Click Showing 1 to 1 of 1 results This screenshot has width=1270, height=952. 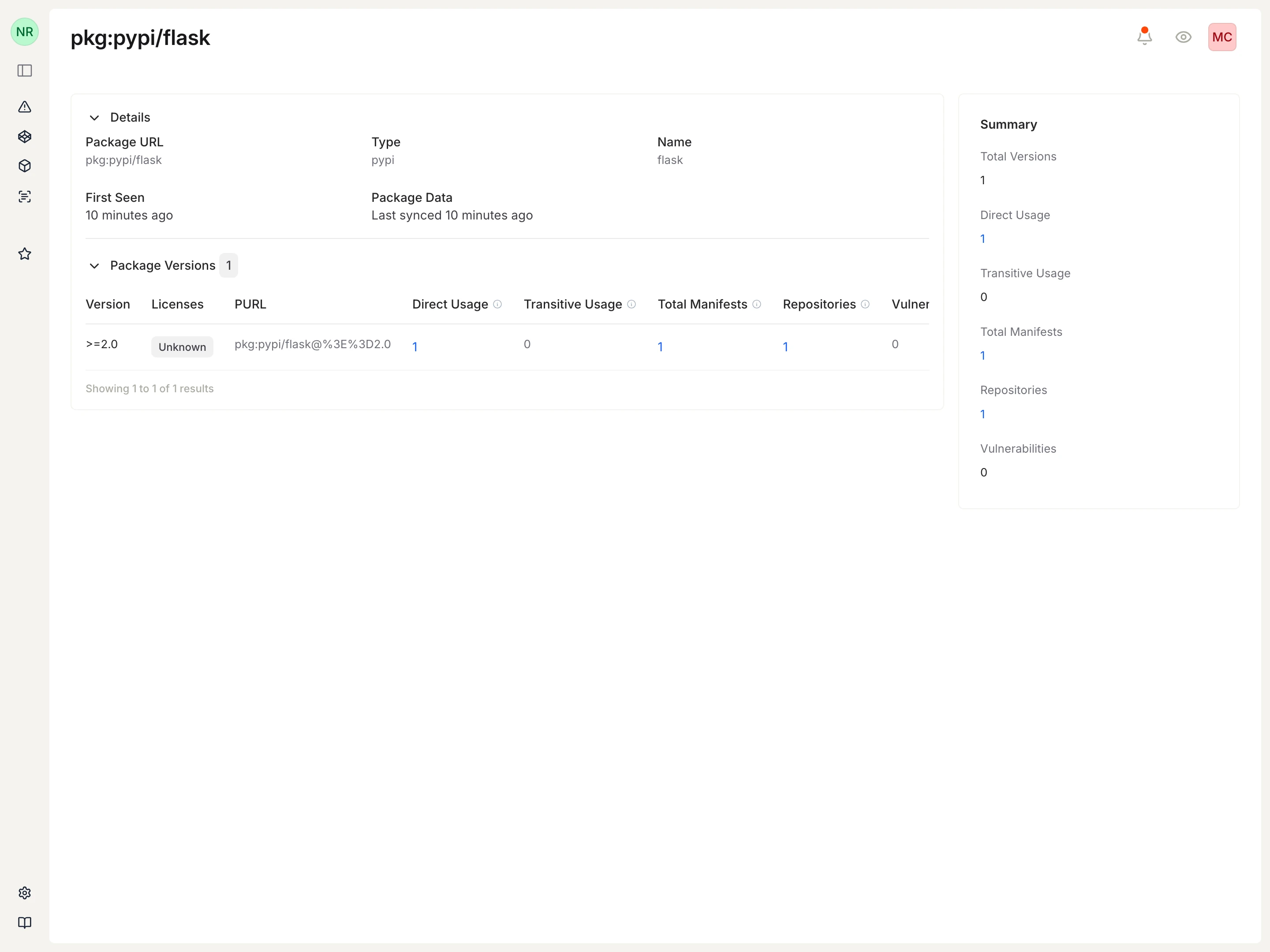(149, 388)
